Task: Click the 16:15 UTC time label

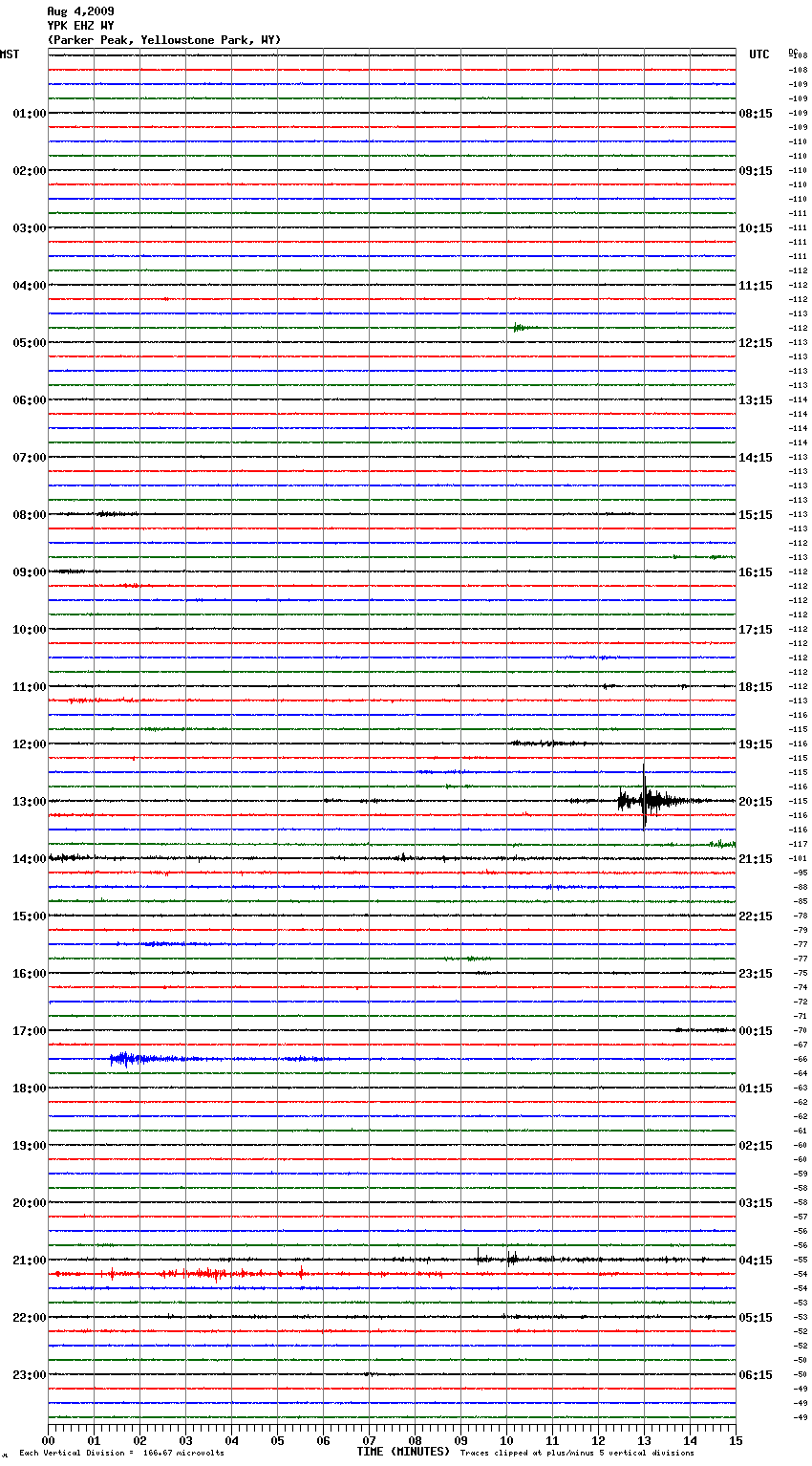Action: [x=756, y=572]
